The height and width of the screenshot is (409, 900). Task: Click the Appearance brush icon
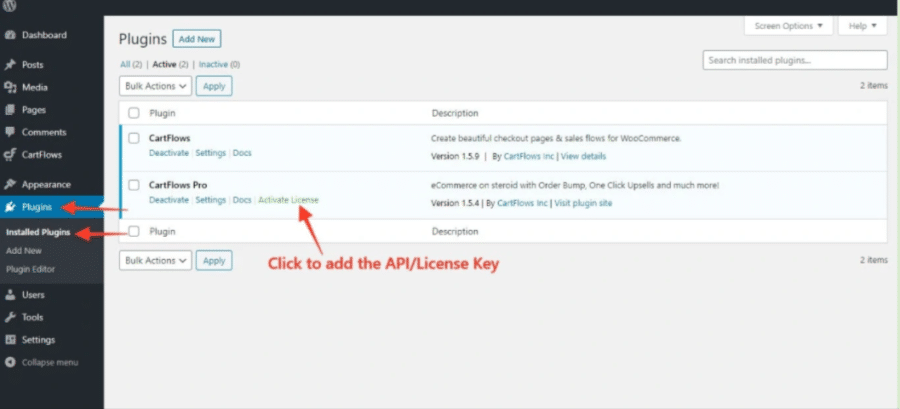click(10, 185)
